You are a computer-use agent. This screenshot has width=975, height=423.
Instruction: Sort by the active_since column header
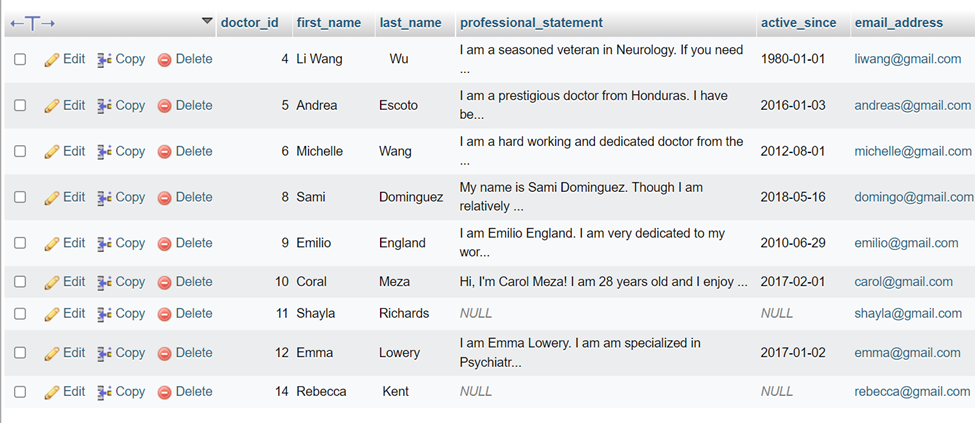pyautogui.click(x=798, y=23)
